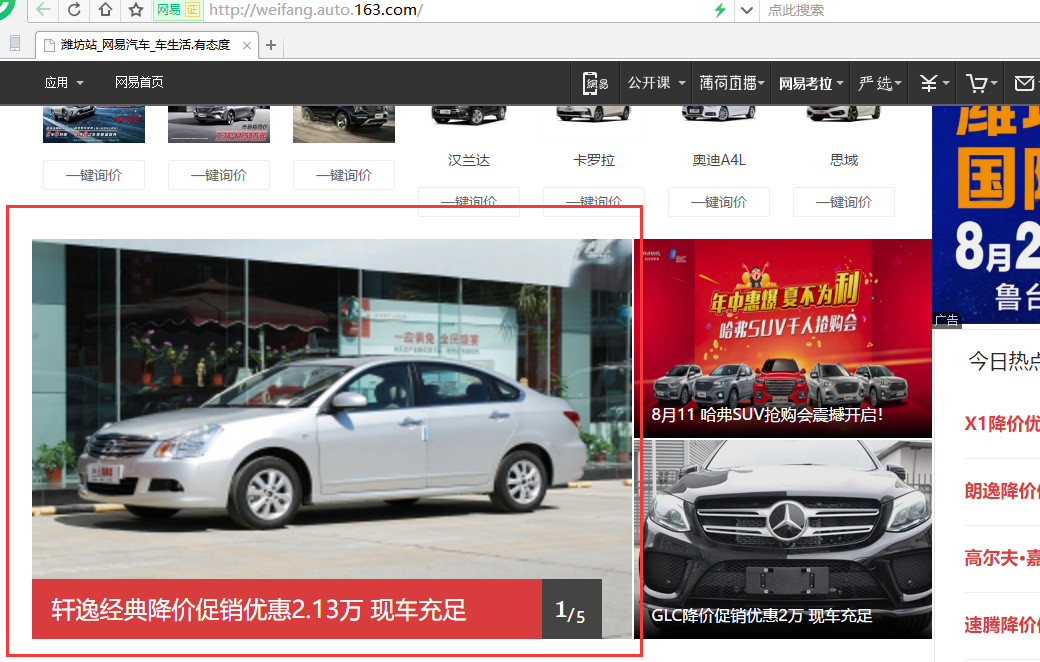Reload the page with refresh icon
The height and width of the screenshot is (662, 1040).
74,9
